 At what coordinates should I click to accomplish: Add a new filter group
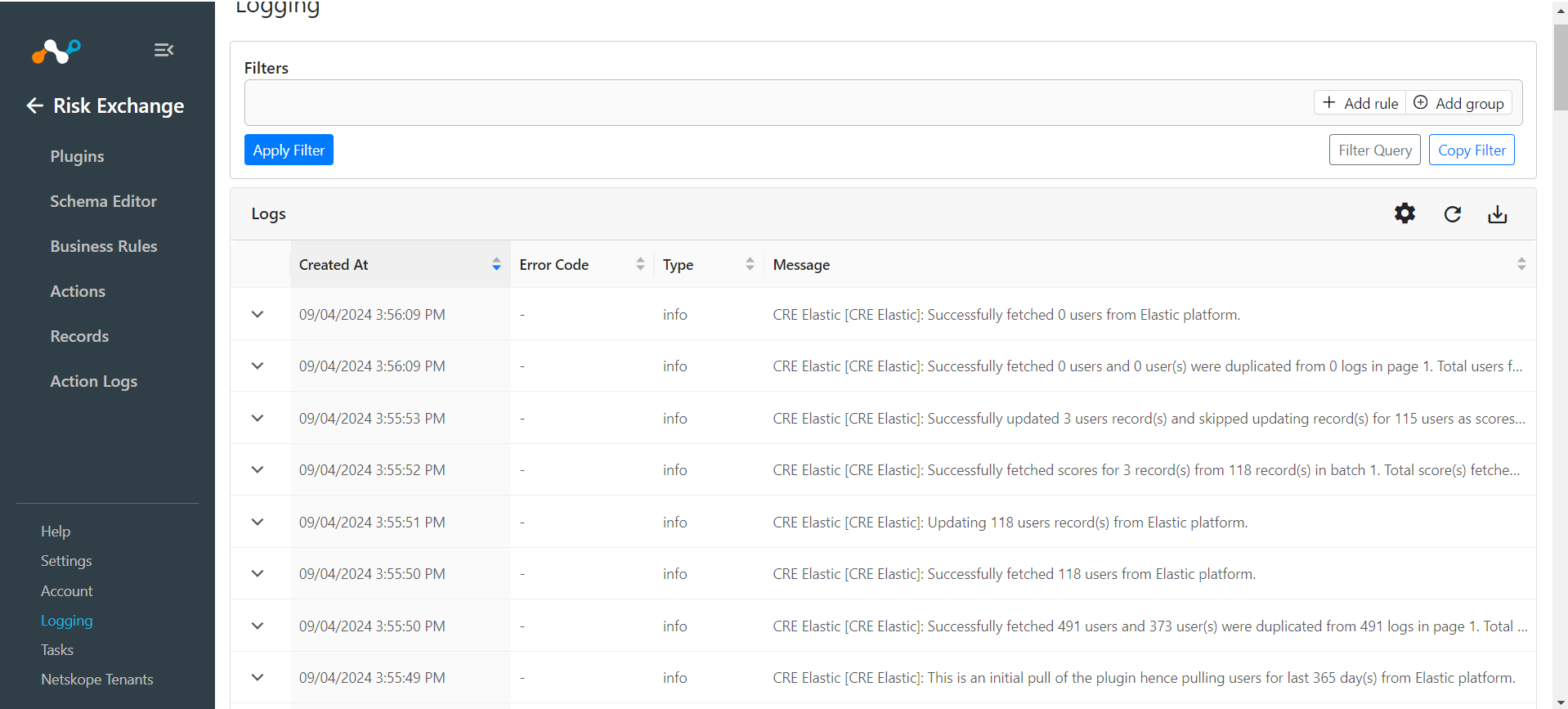tap(1458, 103)
